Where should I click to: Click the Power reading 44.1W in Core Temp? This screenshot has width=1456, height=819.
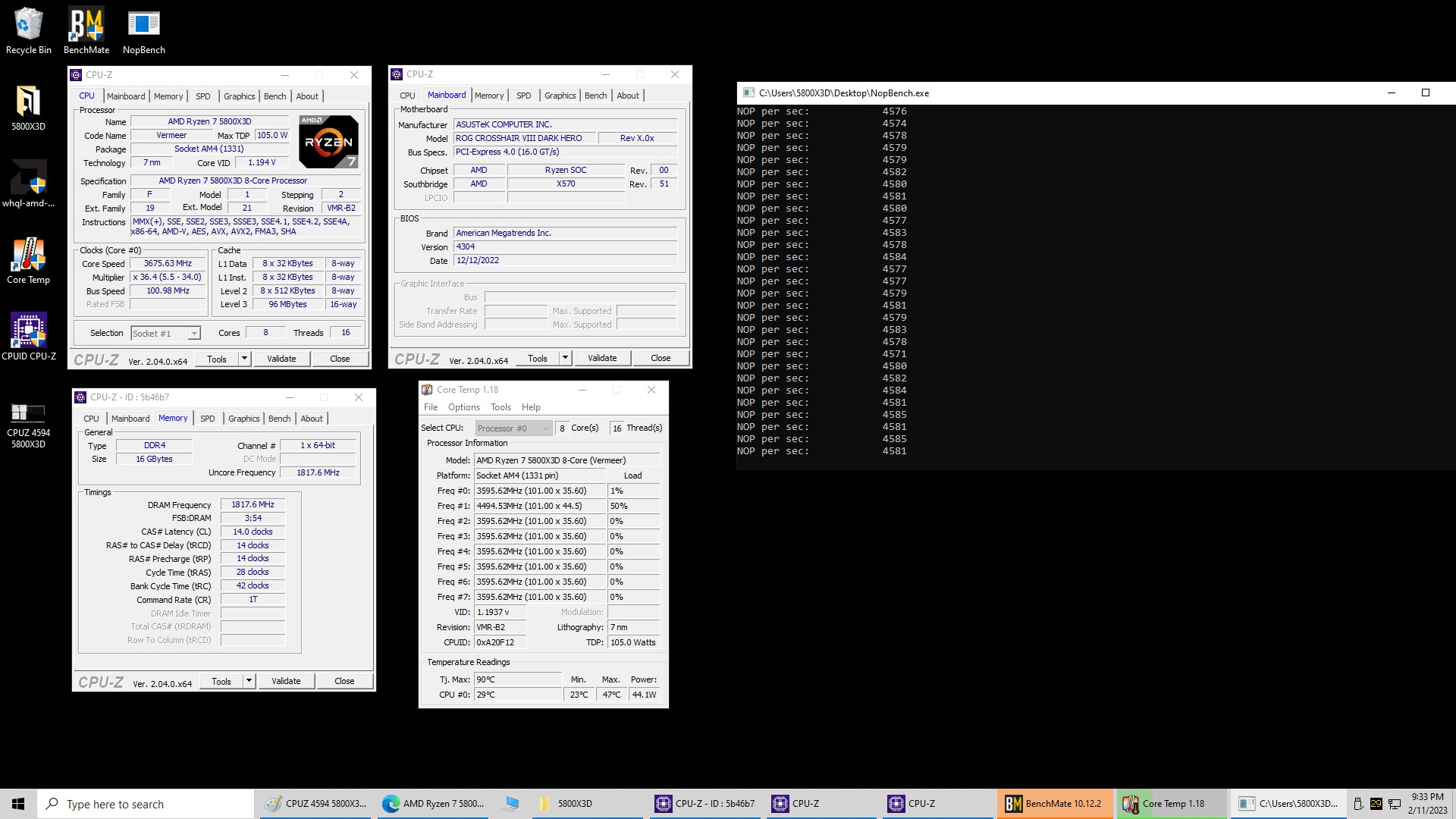pyautogui.click(x=644, y=695)
